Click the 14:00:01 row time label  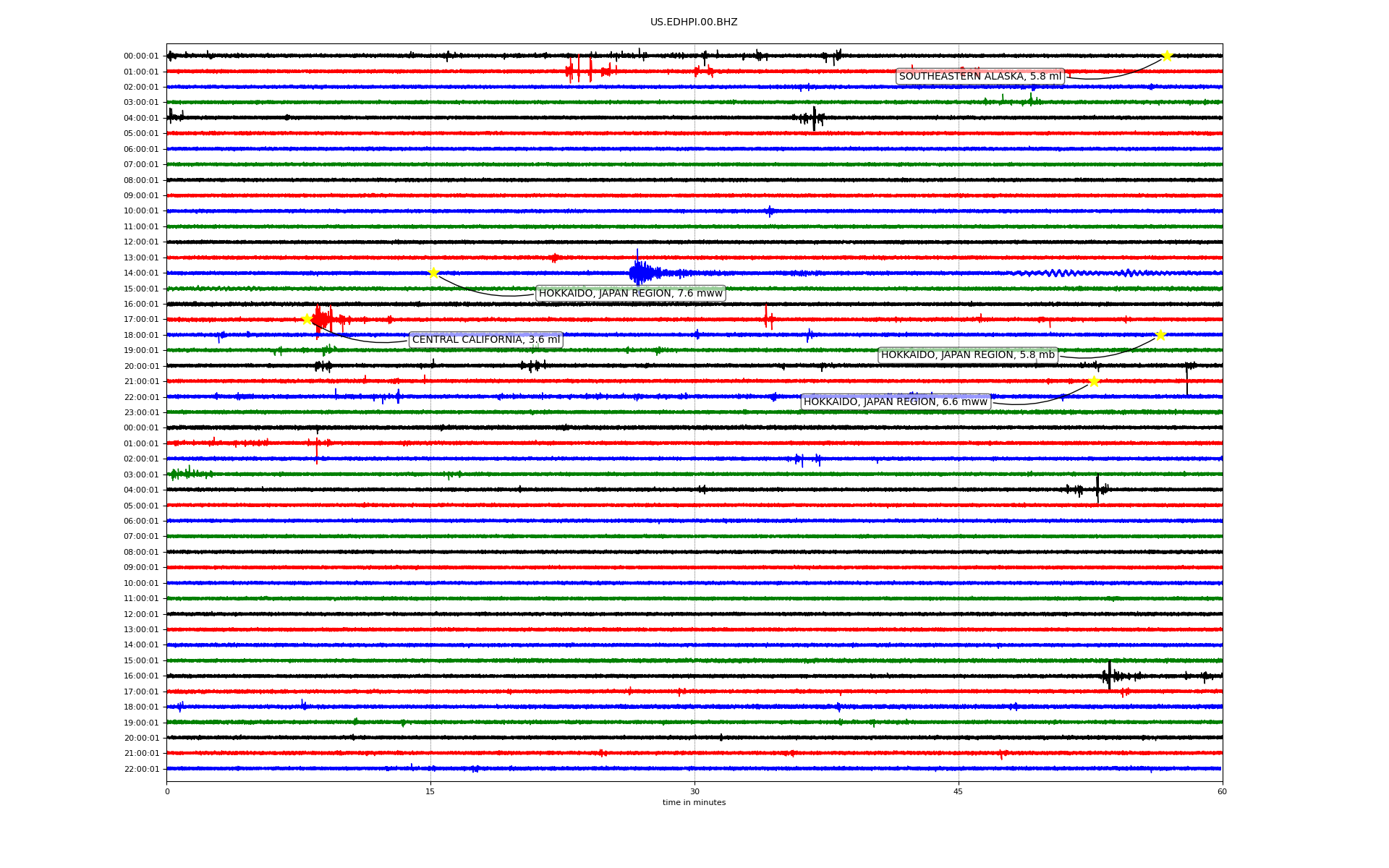[141, 273]
